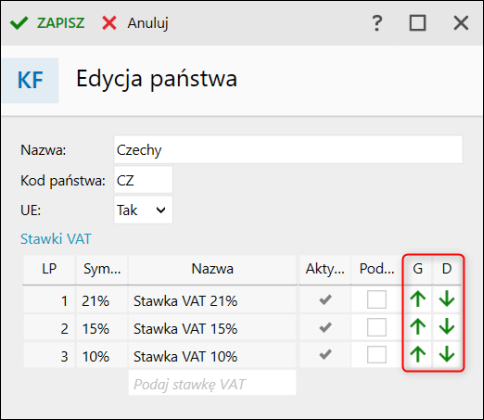The height and width of the screenshot is (420, 484).
Task: Select the Stawka VAT 15% name cell
Action: click(x=212, y=328)
